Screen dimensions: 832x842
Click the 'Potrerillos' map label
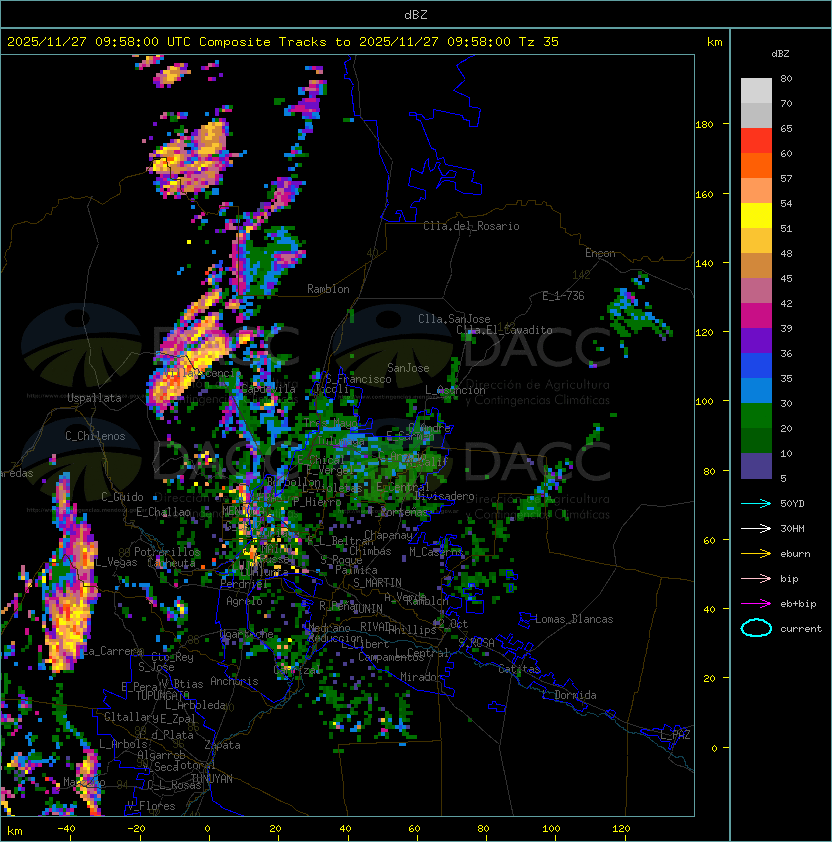click(167, 552)
